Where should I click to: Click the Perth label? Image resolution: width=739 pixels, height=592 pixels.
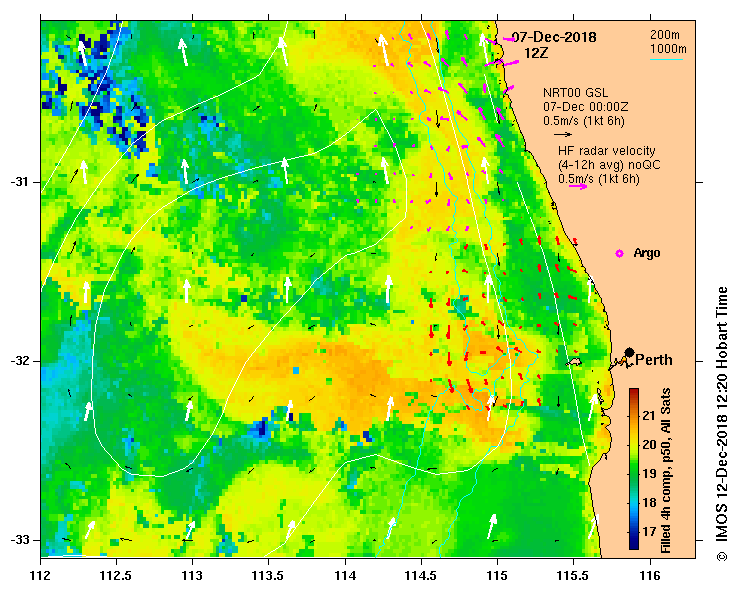click(x=654, y=360)
